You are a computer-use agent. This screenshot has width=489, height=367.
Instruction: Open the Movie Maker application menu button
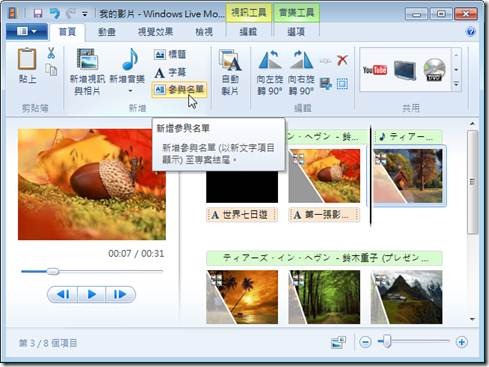tap(27, 32)
